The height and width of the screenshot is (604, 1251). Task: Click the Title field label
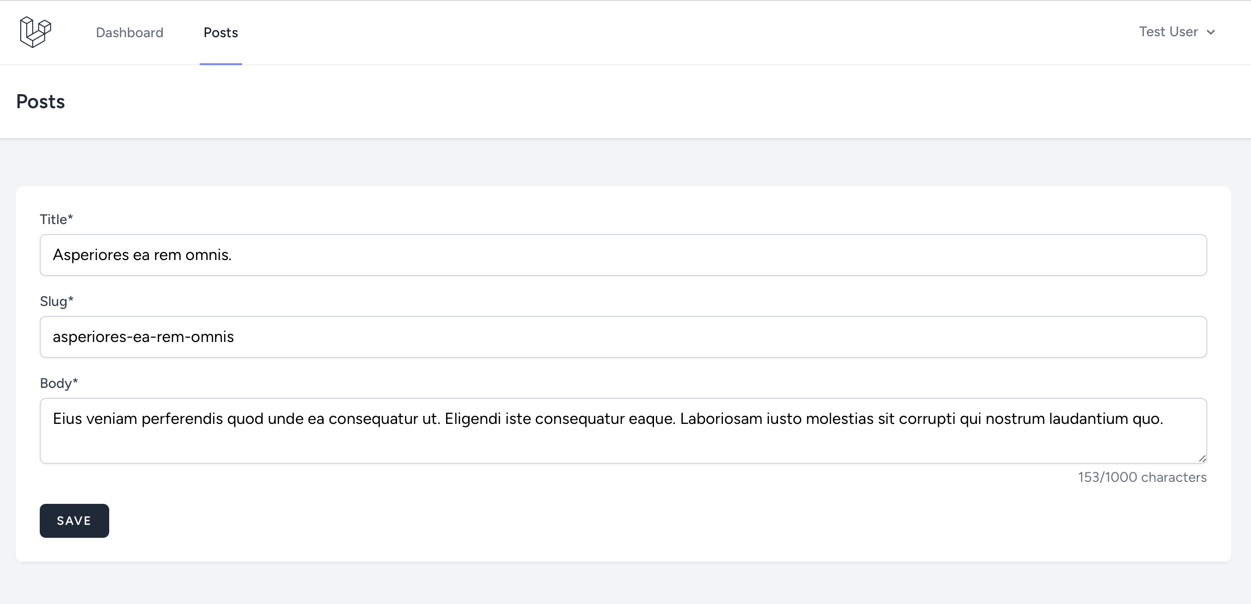click(x=56, y=219)
